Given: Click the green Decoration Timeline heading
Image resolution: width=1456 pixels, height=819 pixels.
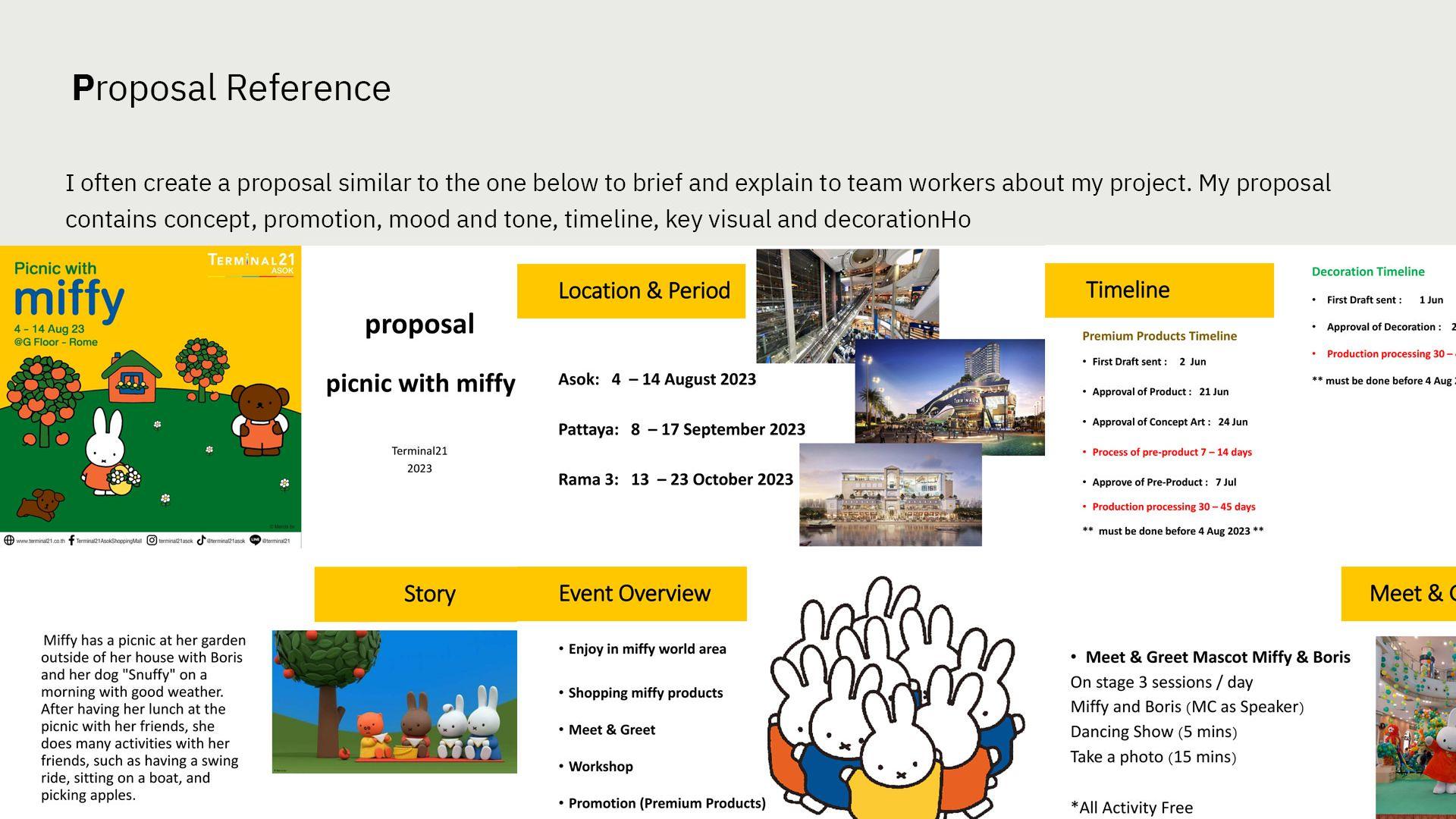Looking at the screenshot, I should click(x=1368, y=271).
